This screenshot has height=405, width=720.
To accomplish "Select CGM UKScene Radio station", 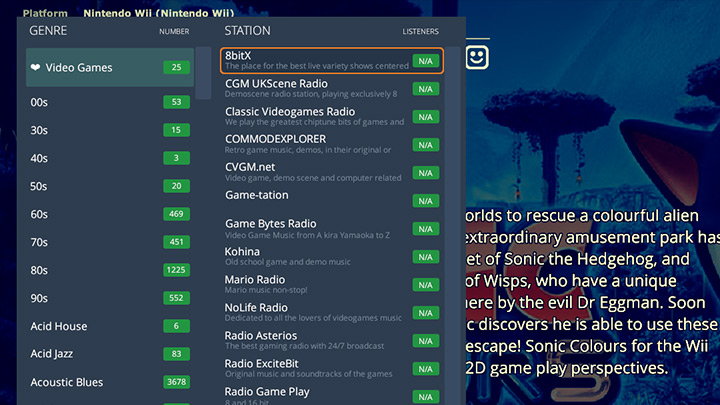I will click(x=332, y=89).
